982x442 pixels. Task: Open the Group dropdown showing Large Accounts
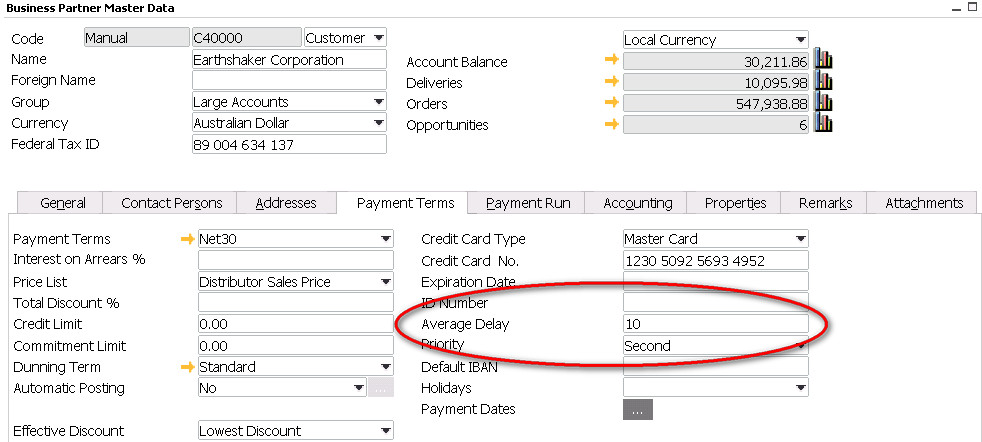[378, 102]
